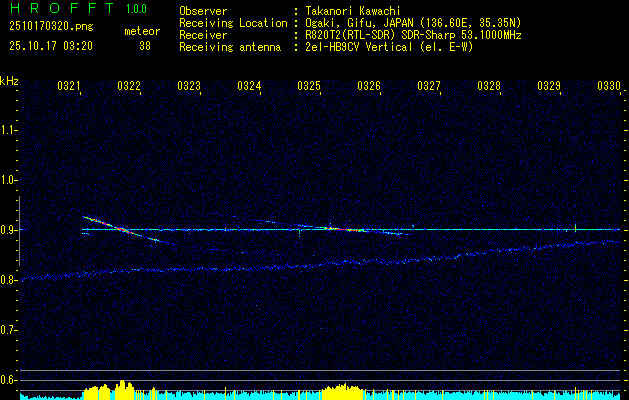Image resolution: width=629 pixels, height=400 pixels.
Task: Click the 0321 time axis marker
Action: click(69, 85)
